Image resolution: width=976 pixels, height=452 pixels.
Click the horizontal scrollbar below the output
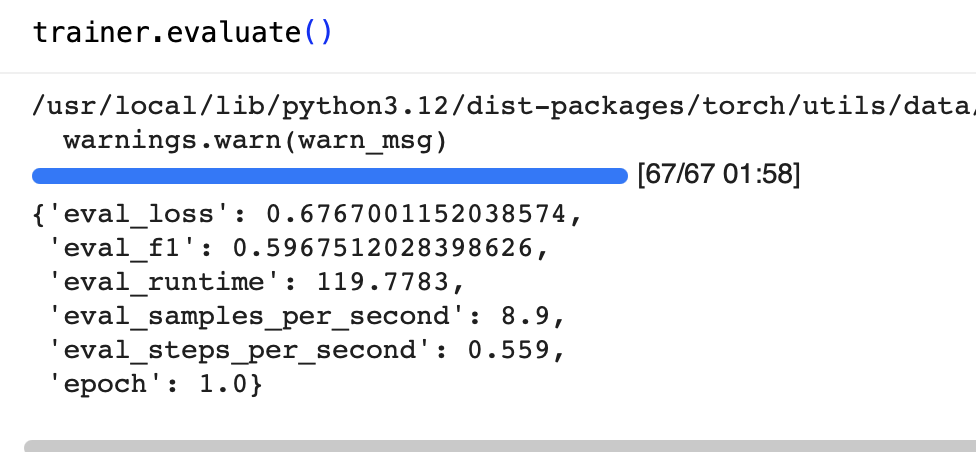click(x=500, y=445)
